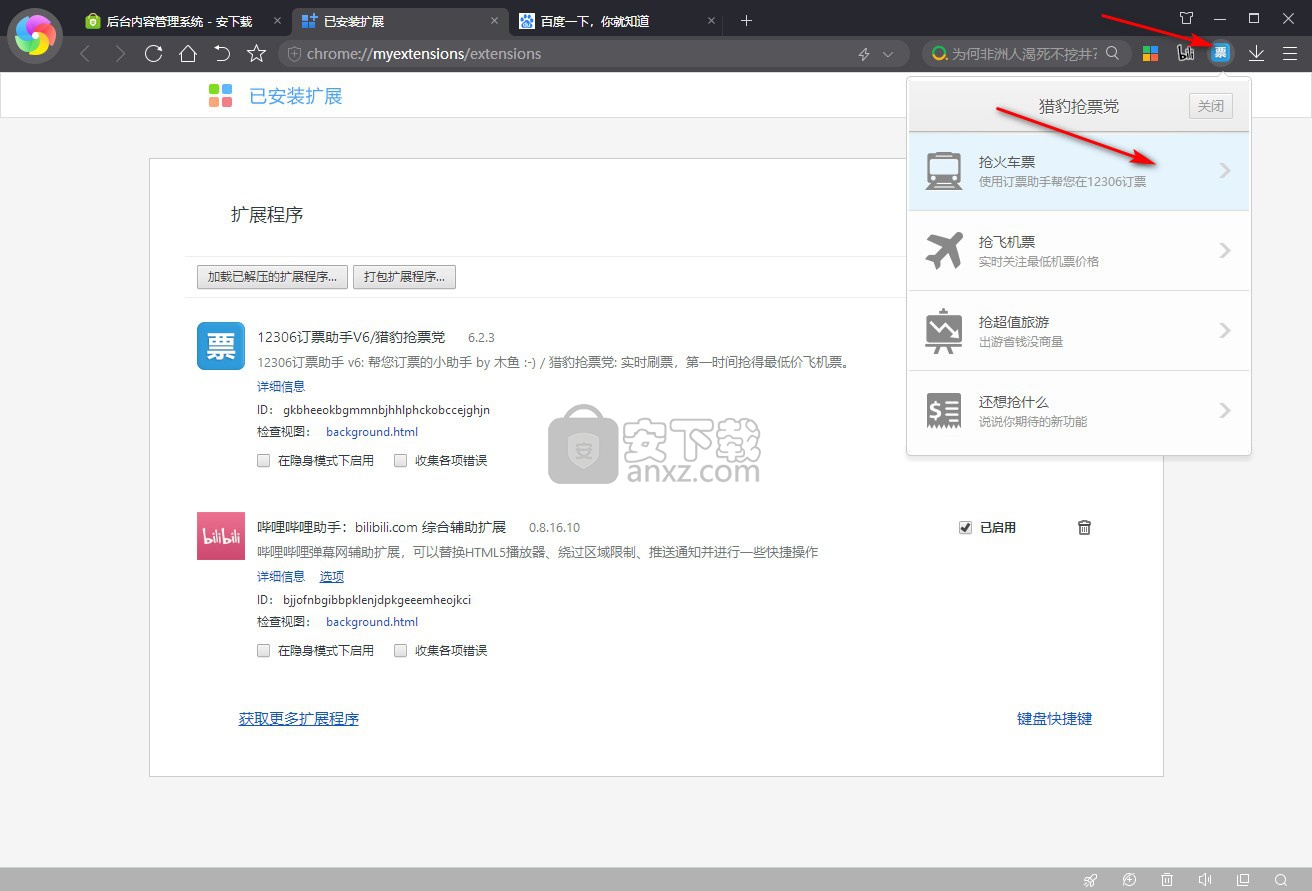
Task: Expand the 抢超值旅游 chevron arrow
Action: [x=1225, y=331]
